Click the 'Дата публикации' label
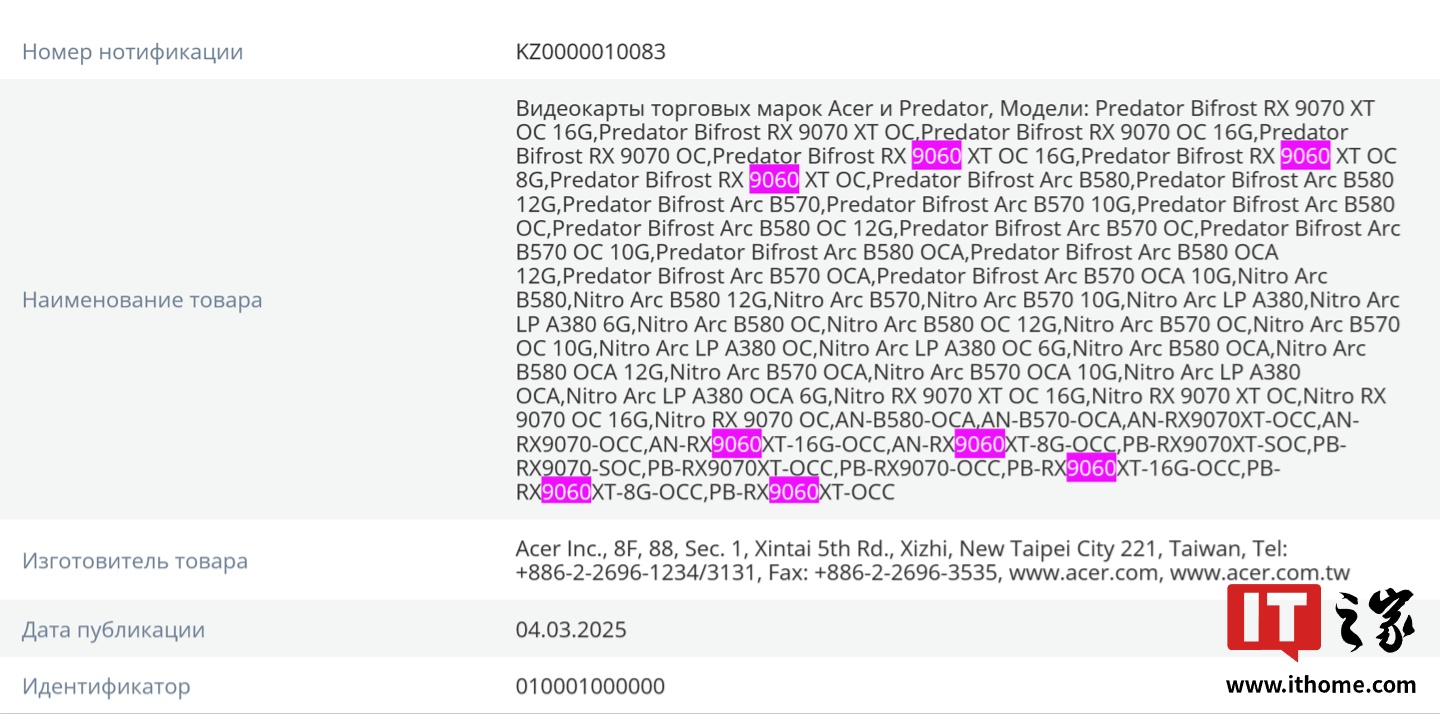Image resolution: width=1440 pixels, height=714 pixels. (113, 630)
